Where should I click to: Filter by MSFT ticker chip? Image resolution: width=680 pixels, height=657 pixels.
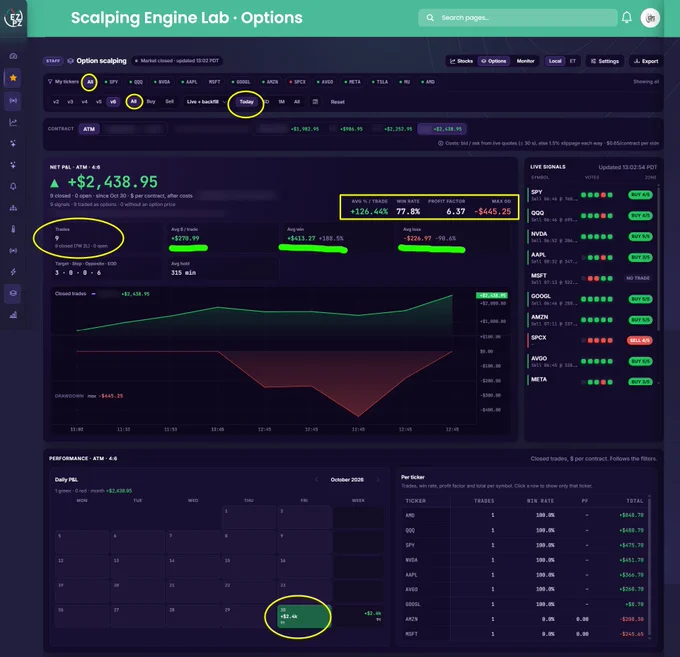(x=214, y=82)
